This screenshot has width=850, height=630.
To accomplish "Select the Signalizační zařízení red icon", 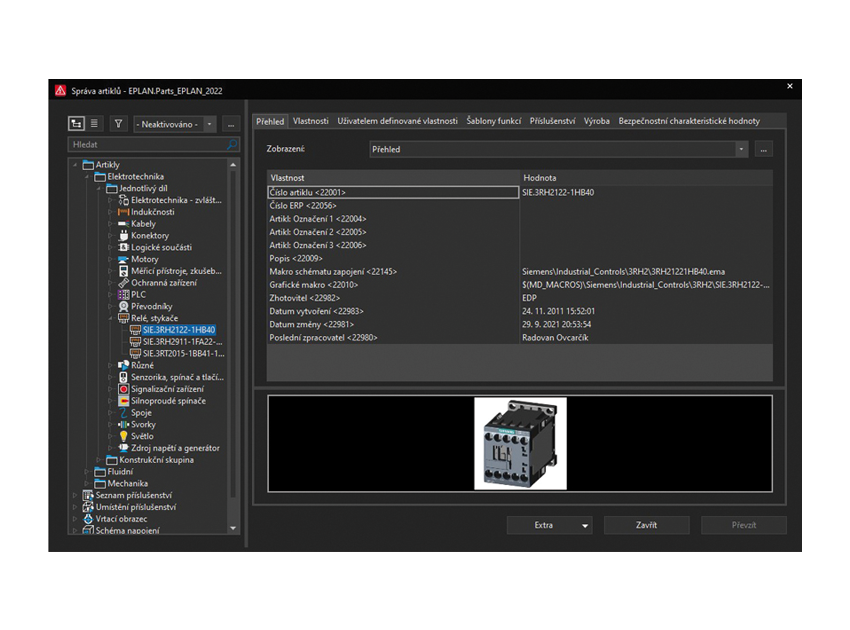I will (x=124, y=389).
